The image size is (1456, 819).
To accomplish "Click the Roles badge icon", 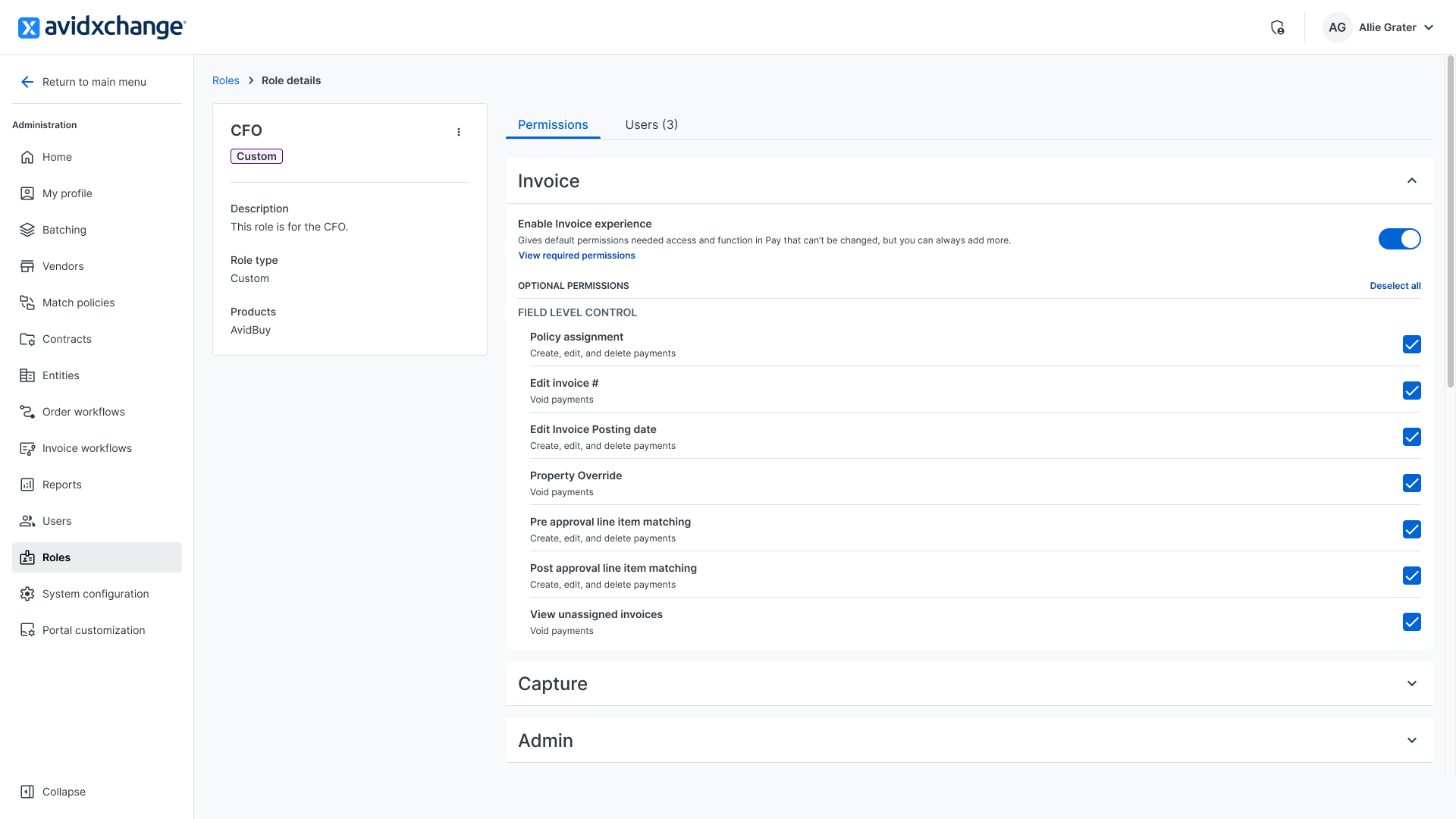I will pos(27,557).
